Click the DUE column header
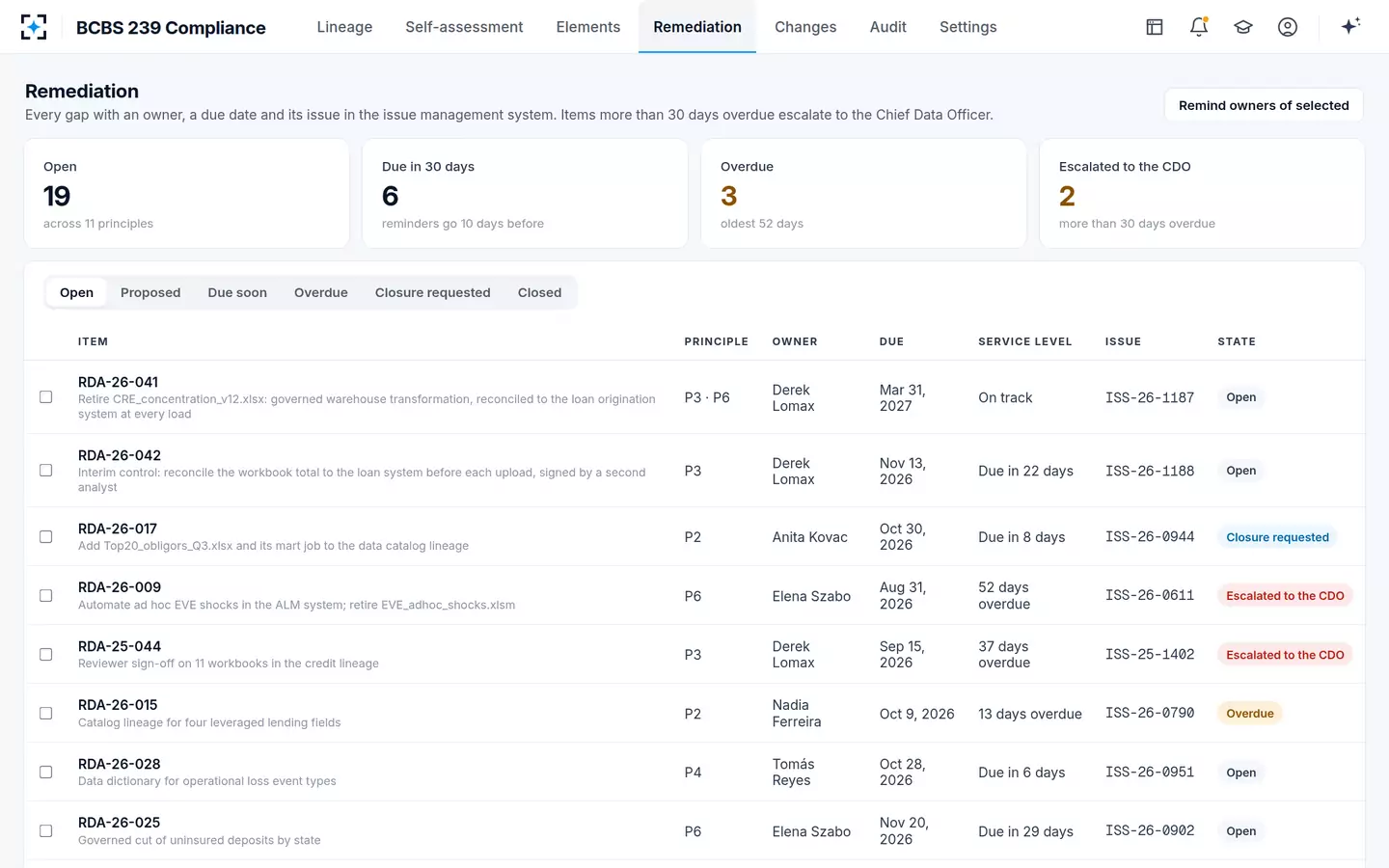The image size is (1389, 868). click(891, 341)
